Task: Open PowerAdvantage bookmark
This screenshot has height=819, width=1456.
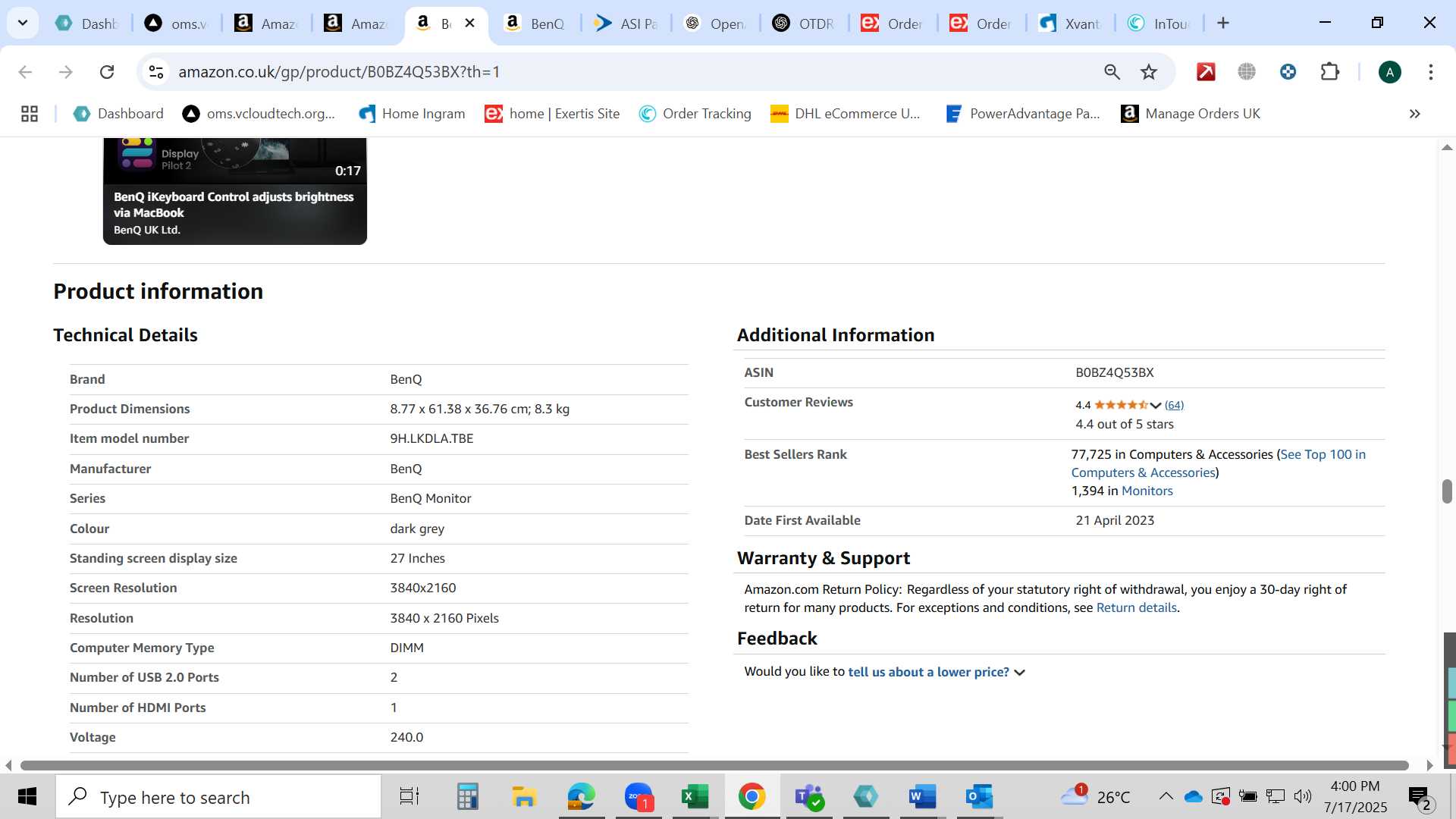Action: pyautogui.click(x=1022, y=114)
